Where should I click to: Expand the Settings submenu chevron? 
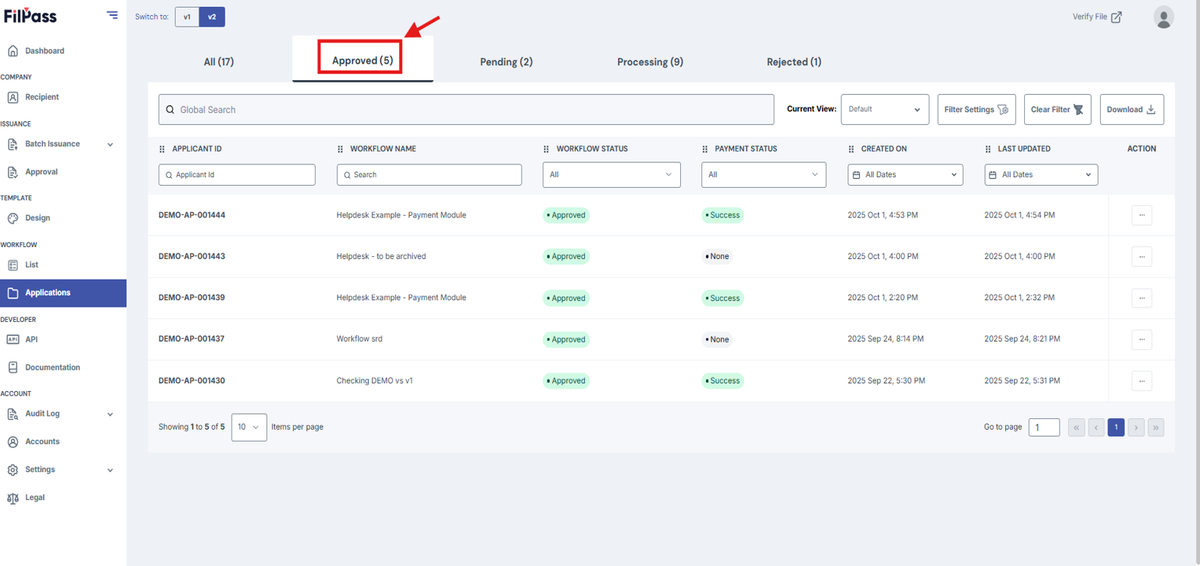tap(110, 470)
